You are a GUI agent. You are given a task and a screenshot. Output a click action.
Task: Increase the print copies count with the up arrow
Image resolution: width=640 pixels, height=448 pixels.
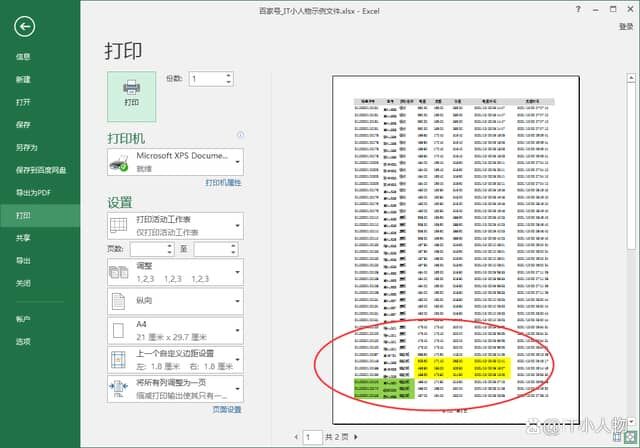click(x=229, y=74)
